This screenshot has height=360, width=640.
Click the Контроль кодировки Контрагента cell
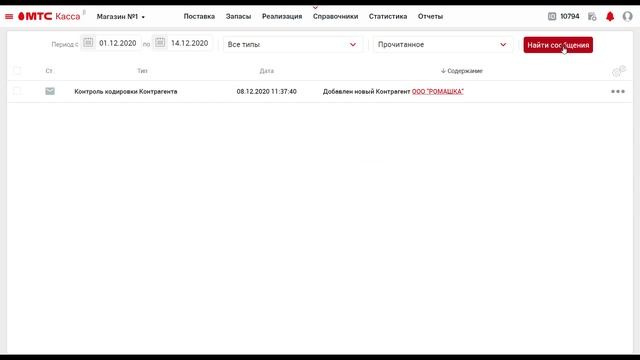[x=126, y=91]
